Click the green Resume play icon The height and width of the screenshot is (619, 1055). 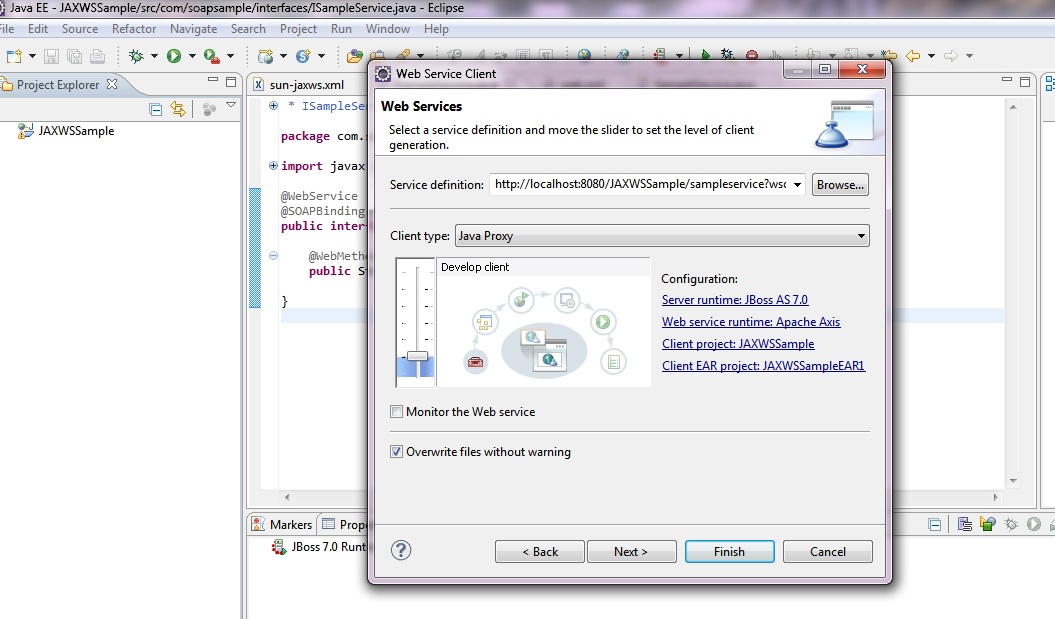coord(705,55)
